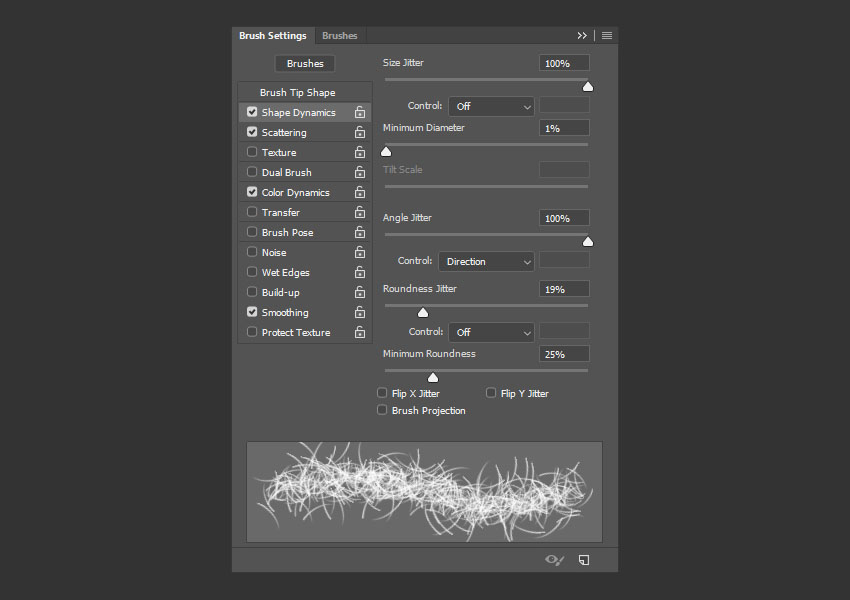Uncheck the Shape Dynamics checkbox
Screen dimensions: 850x600
252,112
